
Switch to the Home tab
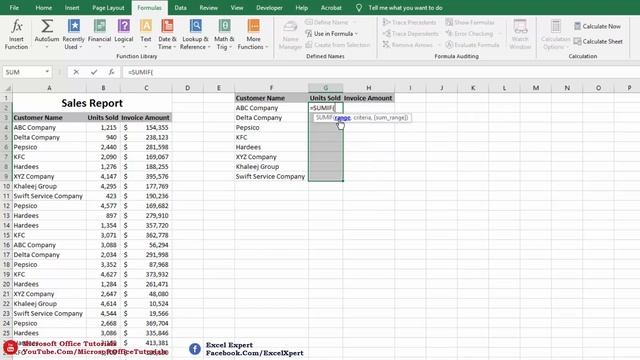(43, 8)
